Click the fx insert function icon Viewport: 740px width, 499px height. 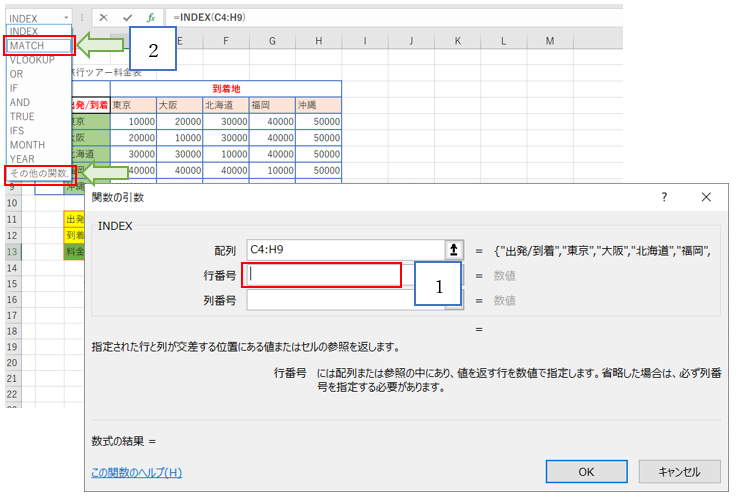(150, 18)
